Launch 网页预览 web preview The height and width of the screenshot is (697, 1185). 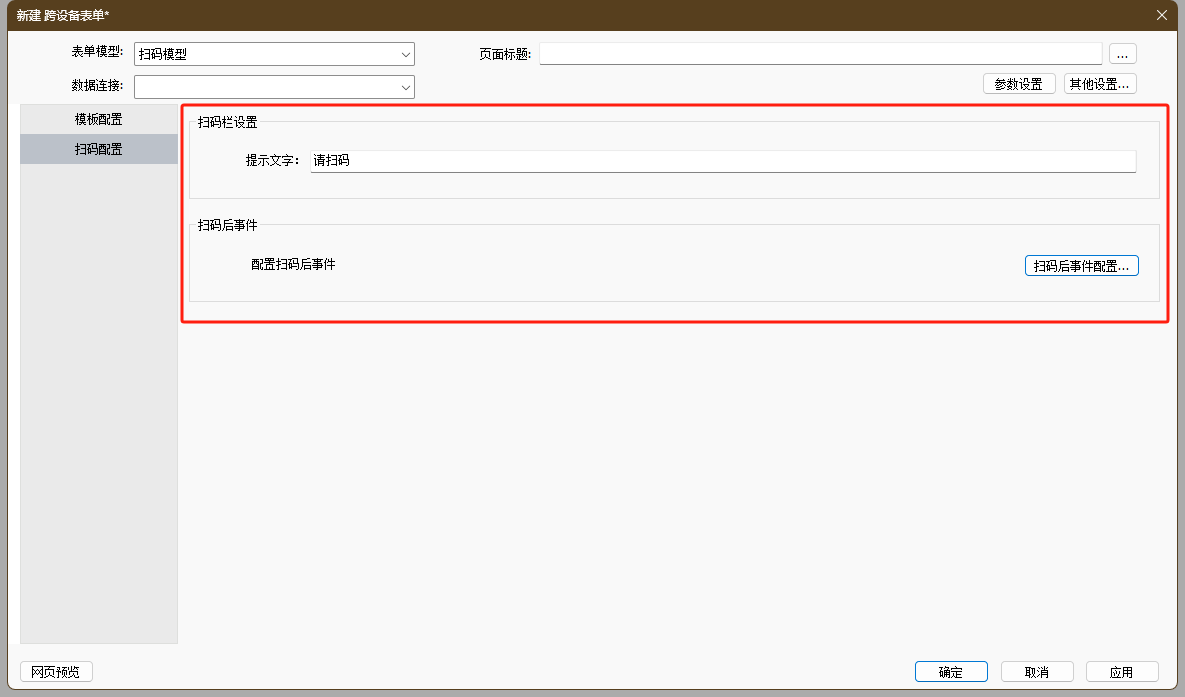point(56,672)
